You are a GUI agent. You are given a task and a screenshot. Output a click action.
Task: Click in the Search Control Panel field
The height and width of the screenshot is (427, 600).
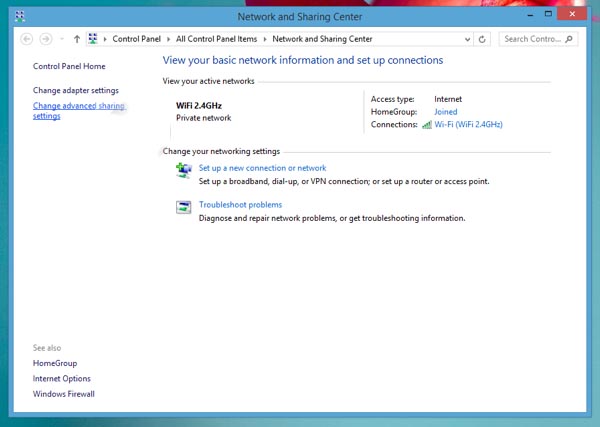coord(532,39)
